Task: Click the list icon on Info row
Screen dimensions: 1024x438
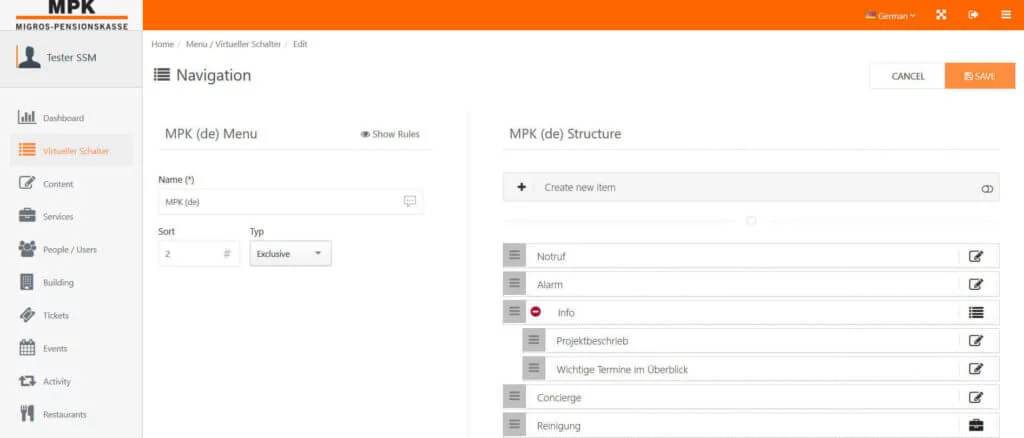Action: [976, 312]
